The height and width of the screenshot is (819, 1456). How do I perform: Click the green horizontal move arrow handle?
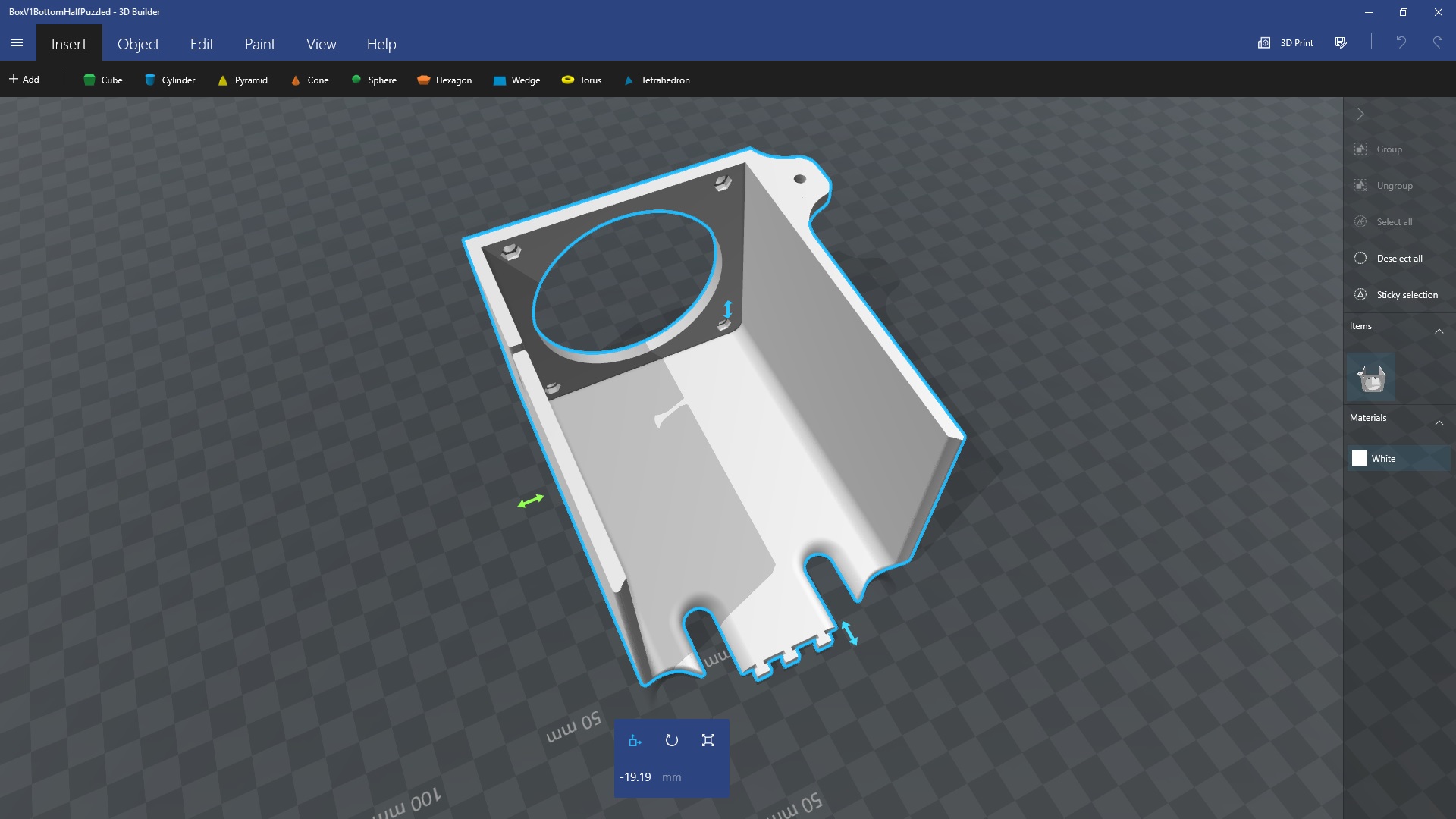point(531,500)
